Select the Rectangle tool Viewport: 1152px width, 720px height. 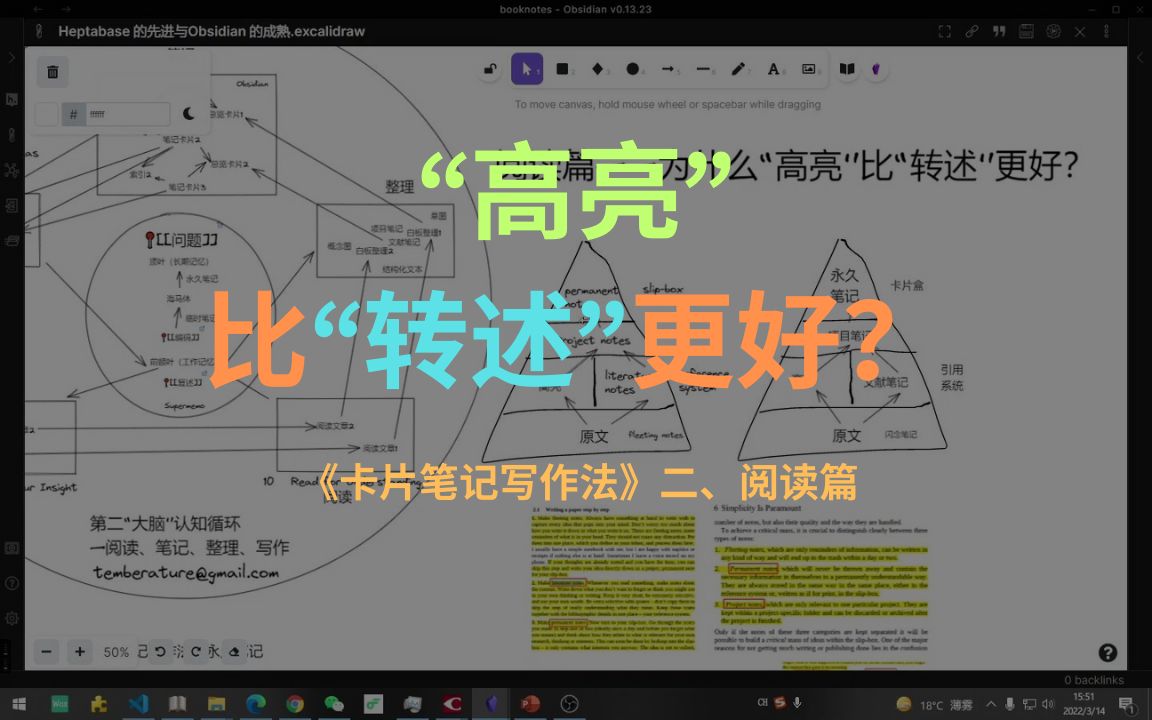pos(563,68)
